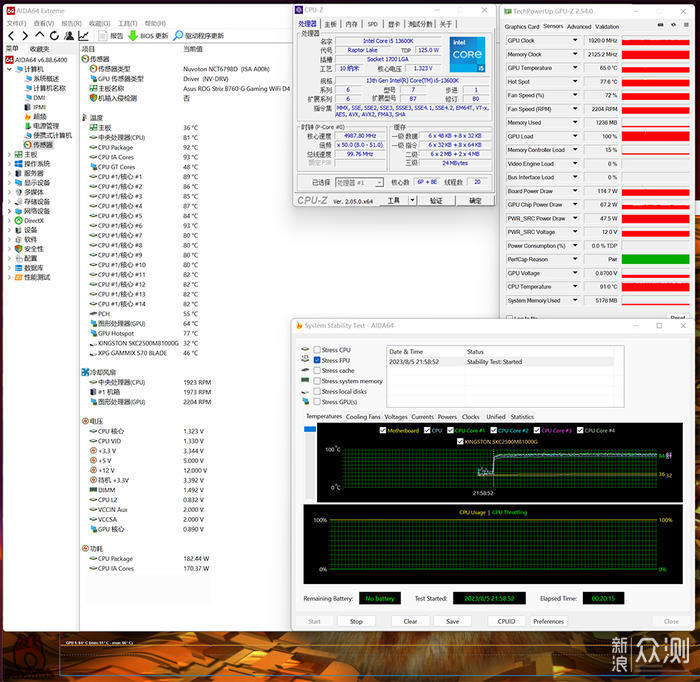Toggle the Motherboard graph checkbox
The width and height of the screenshot is (700, 682).
pos(383,430)
